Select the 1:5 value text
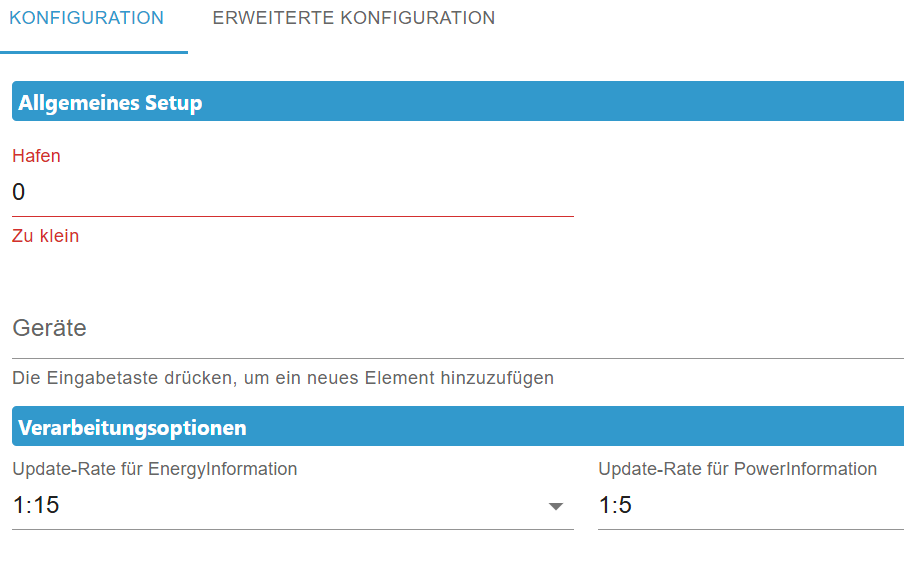Viewport: 904px width, 577px height. click(x=615, y=506)
